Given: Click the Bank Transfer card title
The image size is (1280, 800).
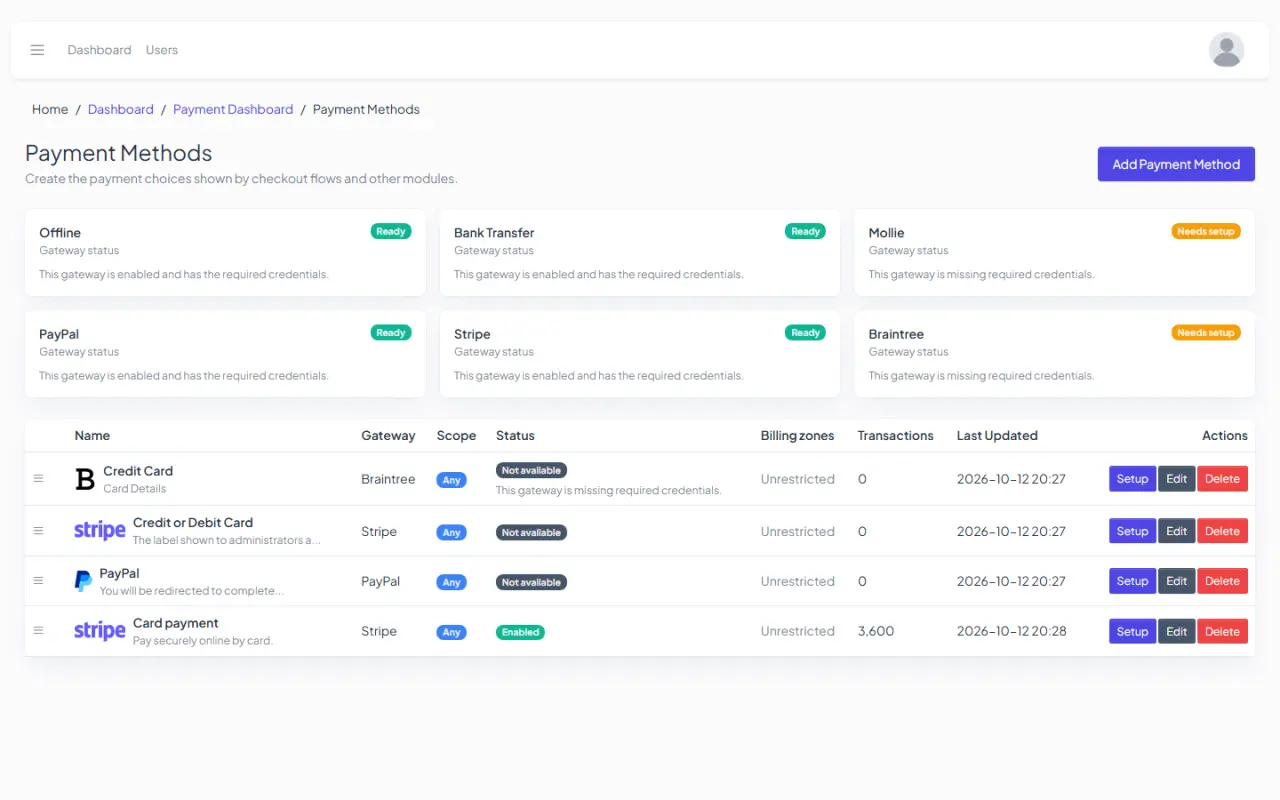Looking at the screenshot, I should pos(494,232).
